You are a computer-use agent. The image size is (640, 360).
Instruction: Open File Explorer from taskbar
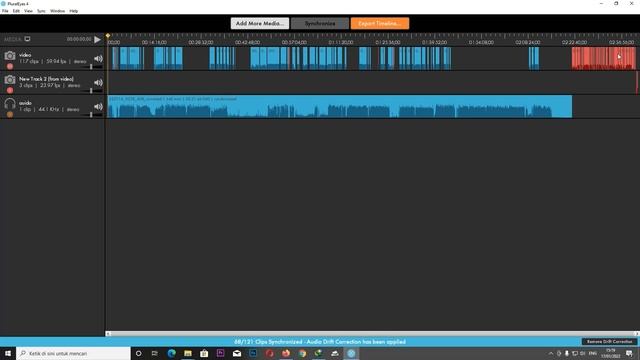pos(188,353)
